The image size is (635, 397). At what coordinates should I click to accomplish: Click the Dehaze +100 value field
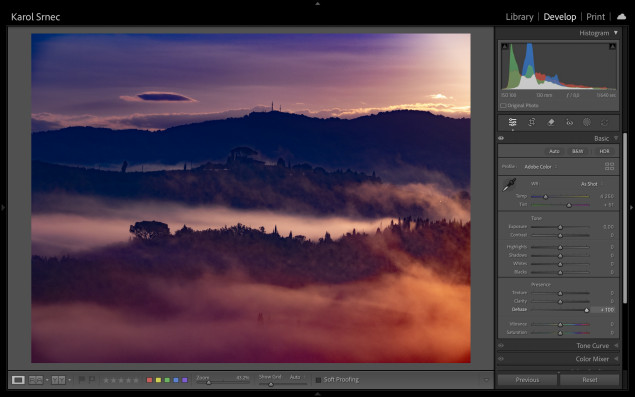[x=603, y=309]
